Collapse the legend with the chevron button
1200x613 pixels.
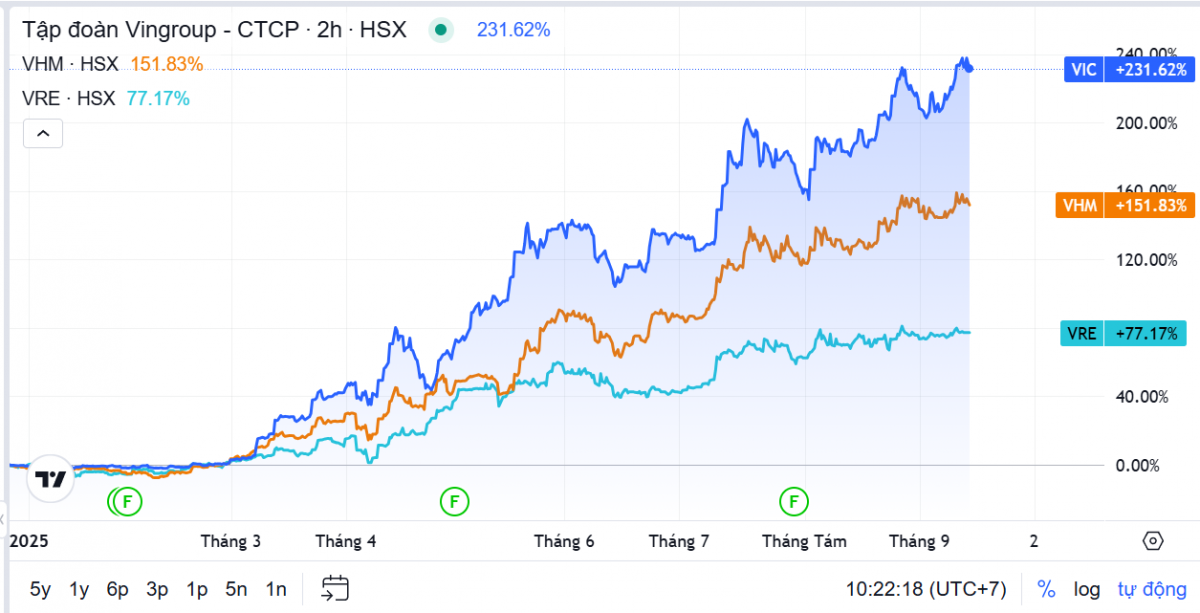pyautogui.click(x=43, y=133)
